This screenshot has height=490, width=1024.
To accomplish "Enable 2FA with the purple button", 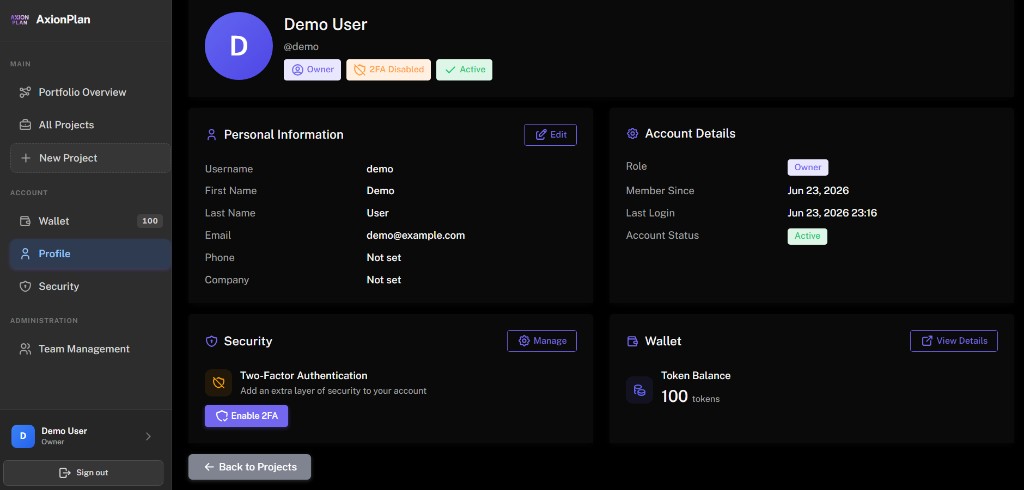I will tap(246, 416).
